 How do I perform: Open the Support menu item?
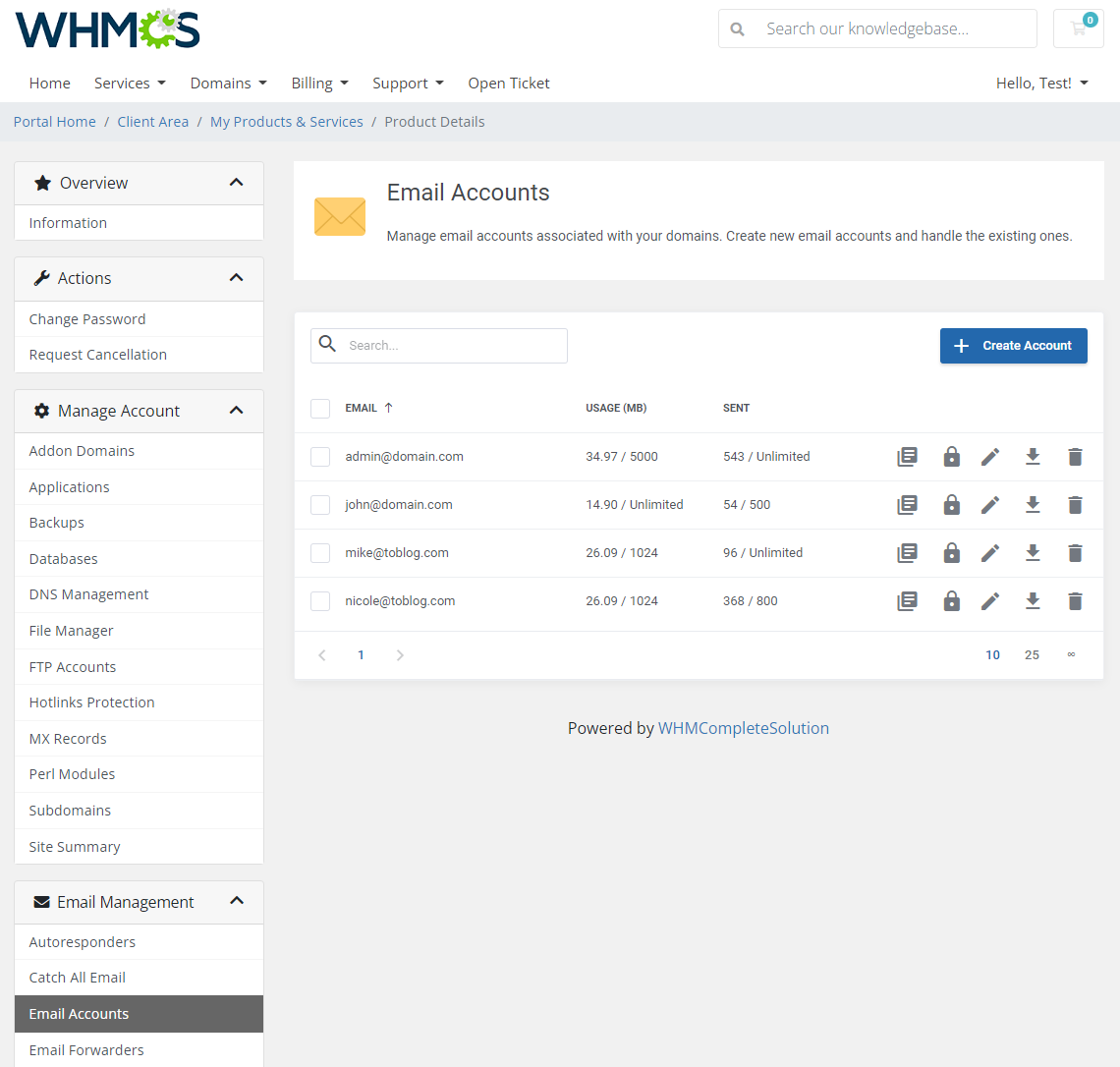point(408,83)
